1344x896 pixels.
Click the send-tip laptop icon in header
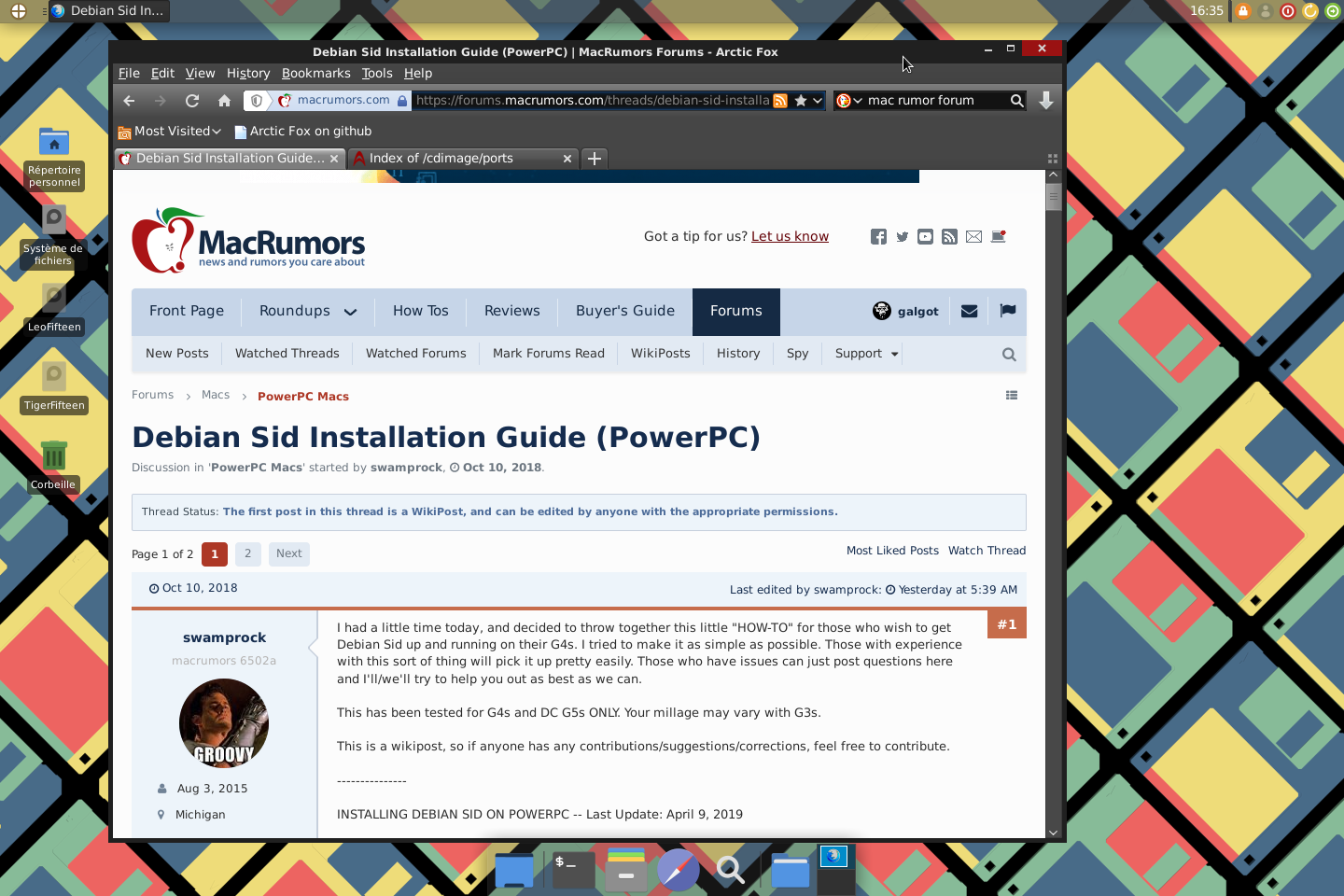999,237
